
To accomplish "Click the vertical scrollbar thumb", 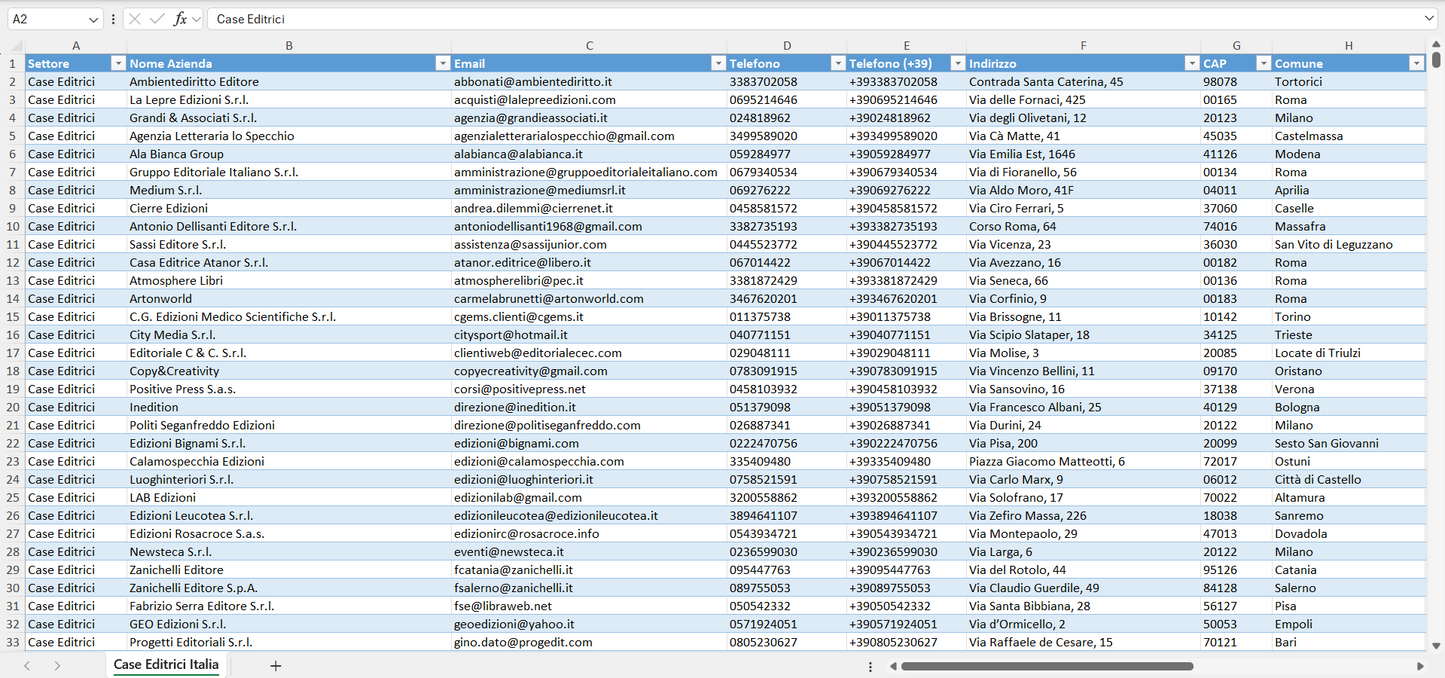I will click(1437, 61).
